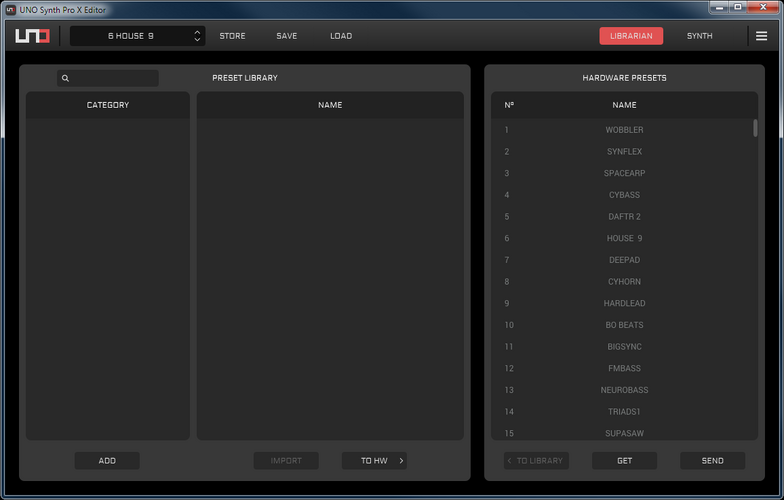The image size is (784, 500).
Task: Click the search magnifier icon
Action: [x=65, y=78]
